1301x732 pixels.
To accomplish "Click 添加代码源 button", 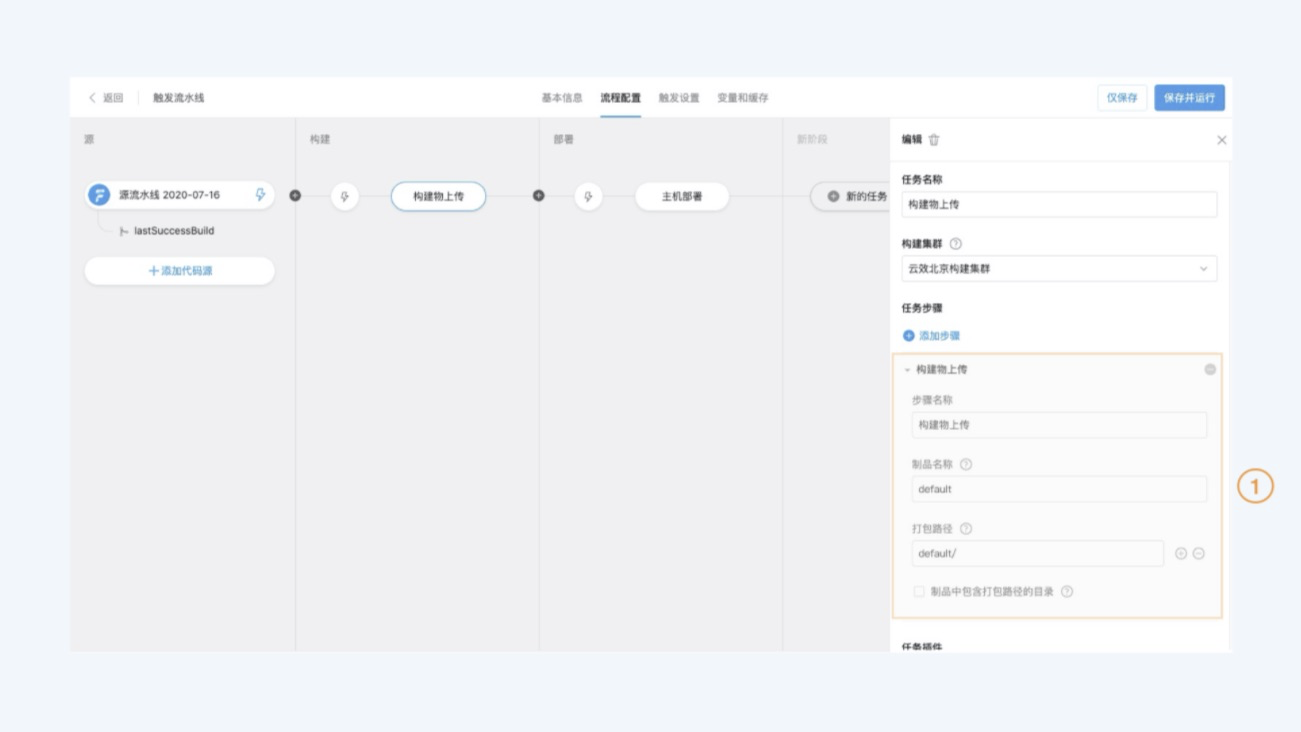I will tap(180, 271).
